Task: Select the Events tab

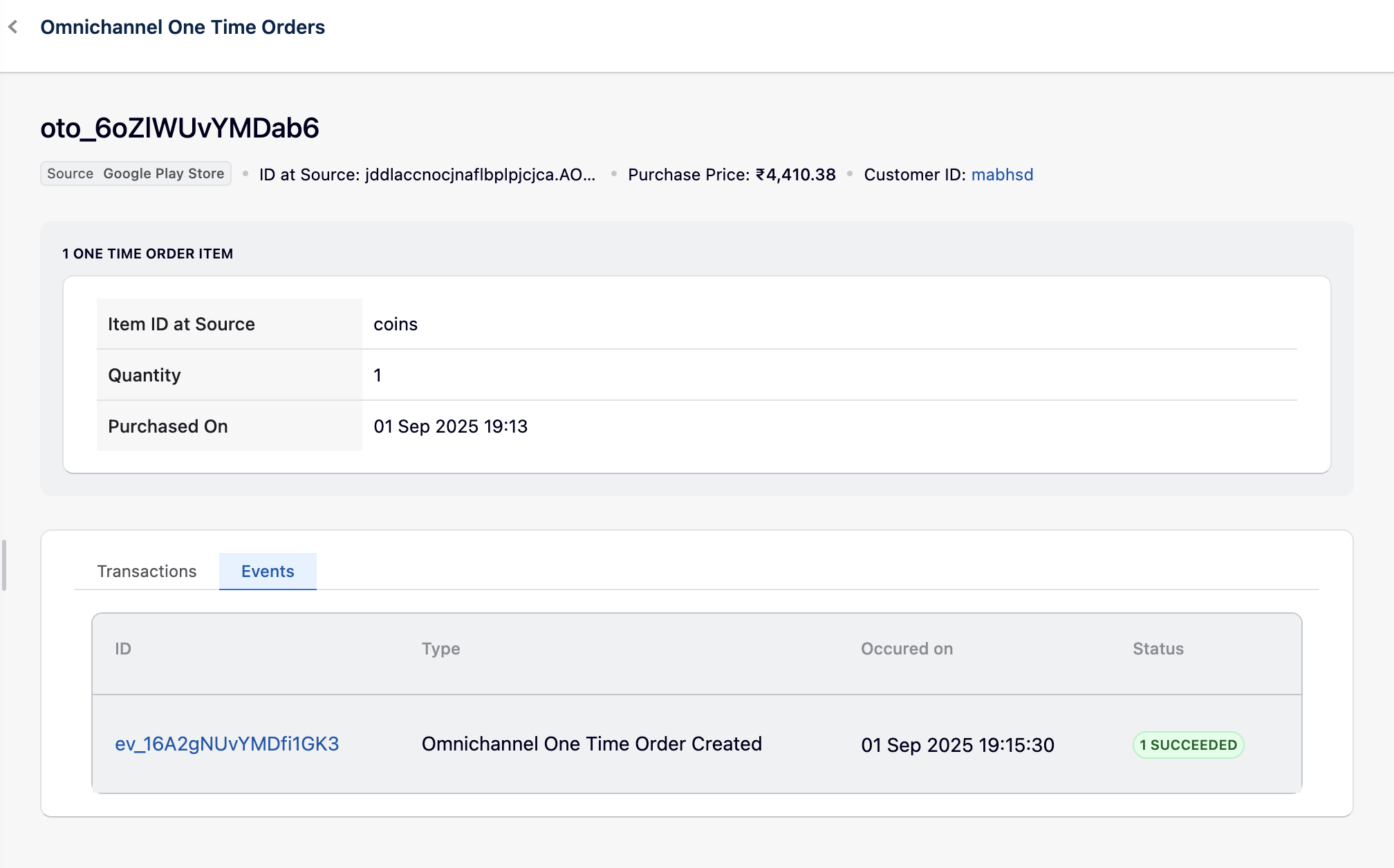Action: (x=268, y=572)
